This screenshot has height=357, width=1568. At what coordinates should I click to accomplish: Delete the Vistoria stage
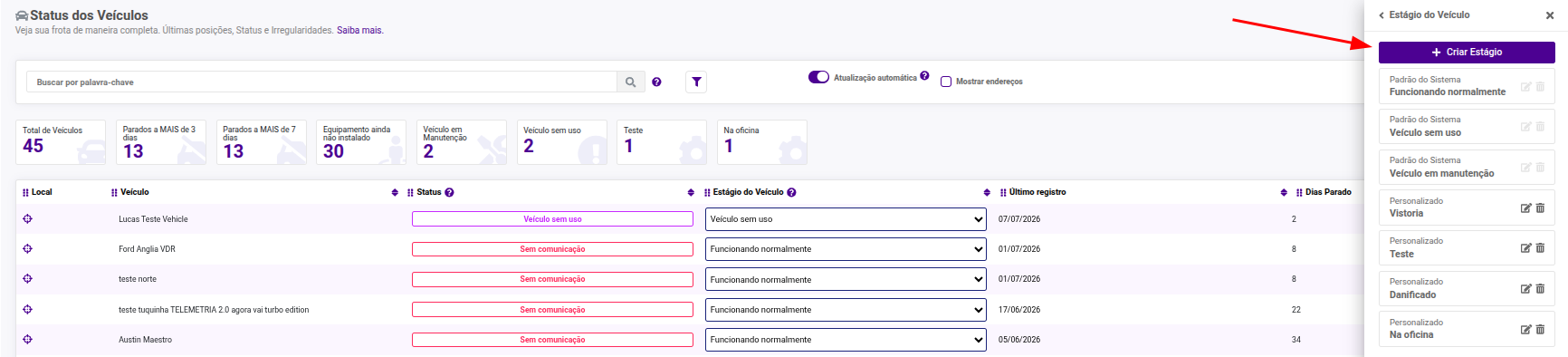(1540, 207)
